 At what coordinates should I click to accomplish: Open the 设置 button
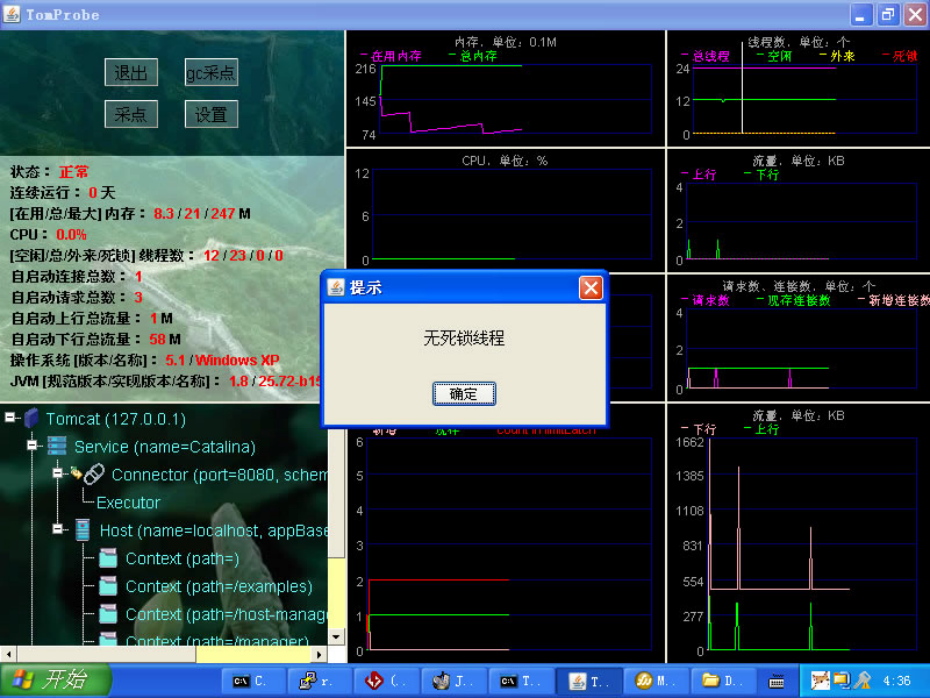[211, 114]
